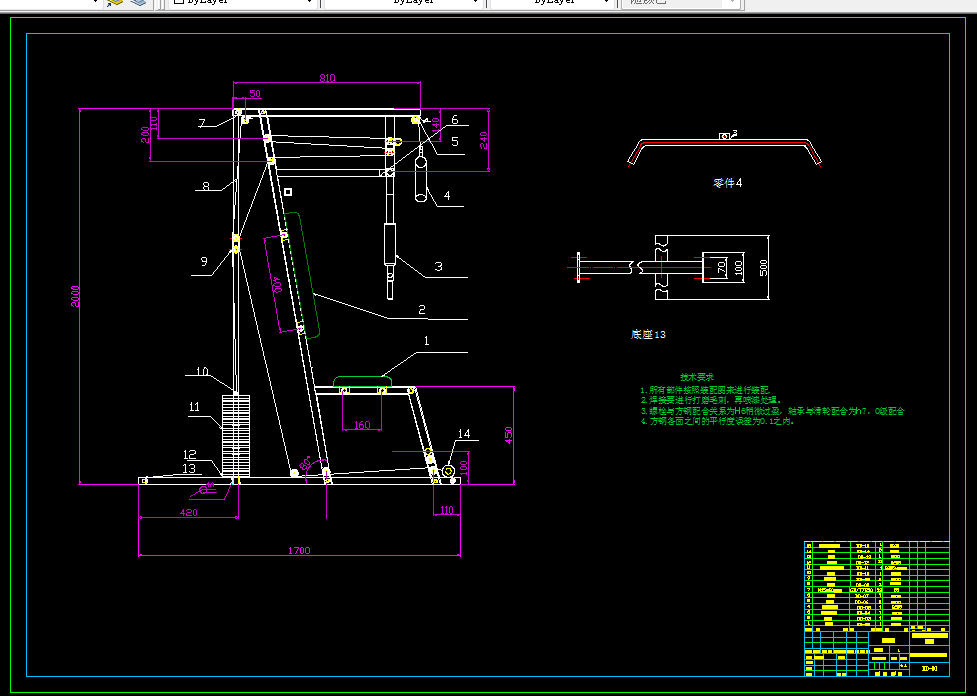Select the hanging cylindrical handle grip
Viewport: 977px width, 696px height.
pyautogui.click(x=421, y=180)
